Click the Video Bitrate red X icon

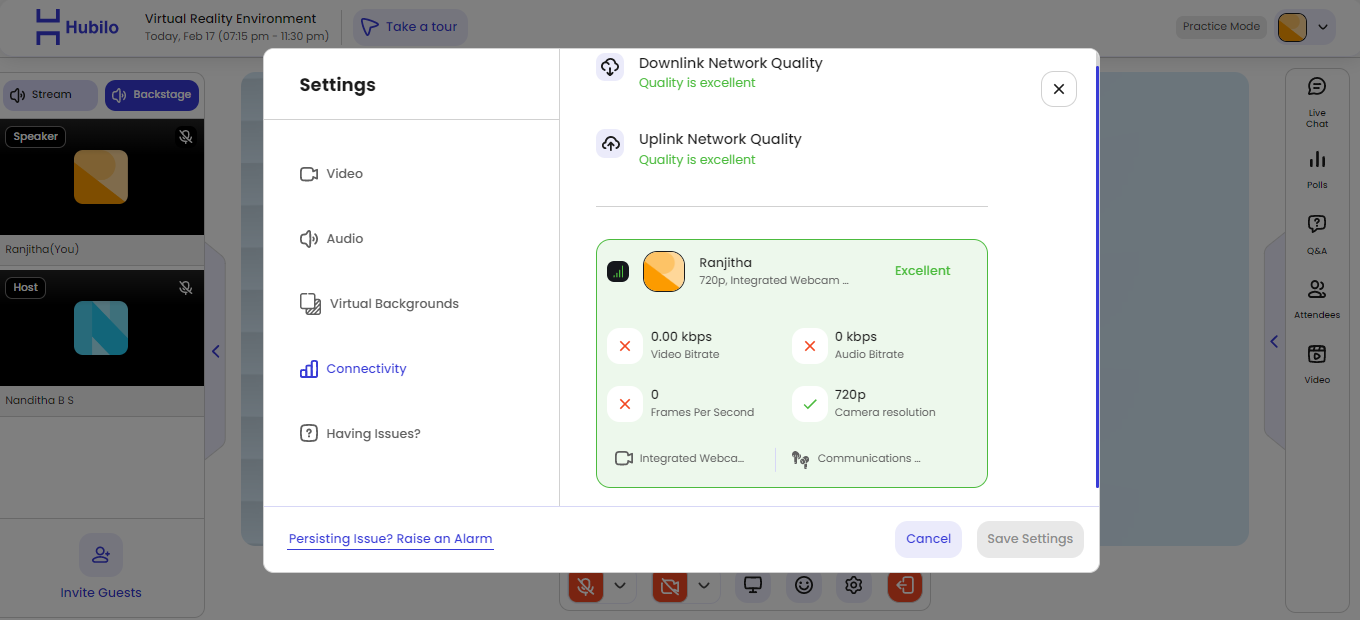[x=625, y=346]
